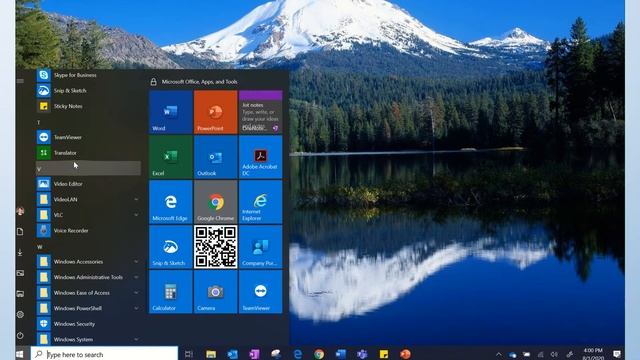Show hidden system tray icons

pos(499,354)
